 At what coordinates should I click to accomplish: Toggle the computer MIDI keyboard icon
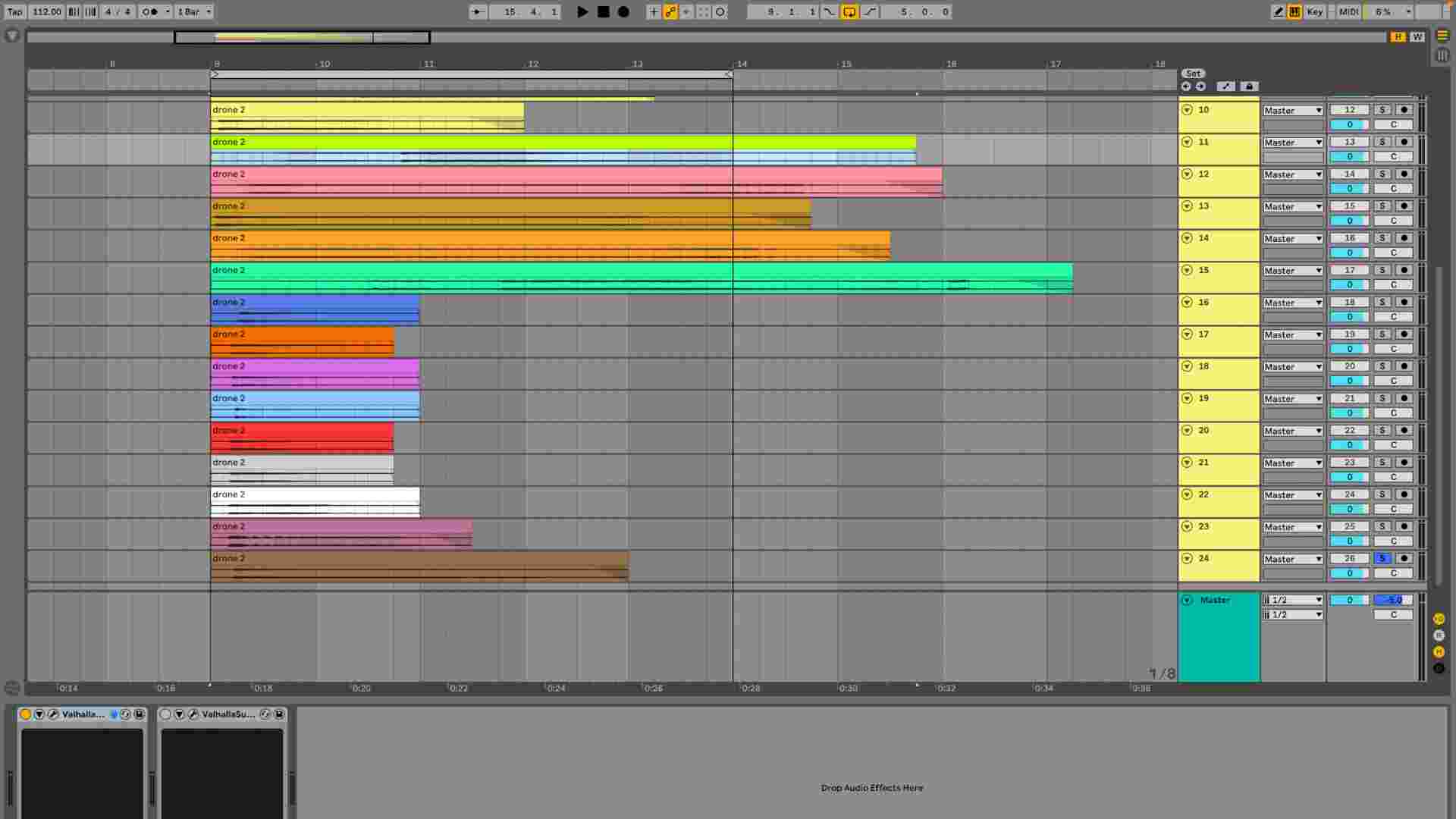pos(1294,11)
